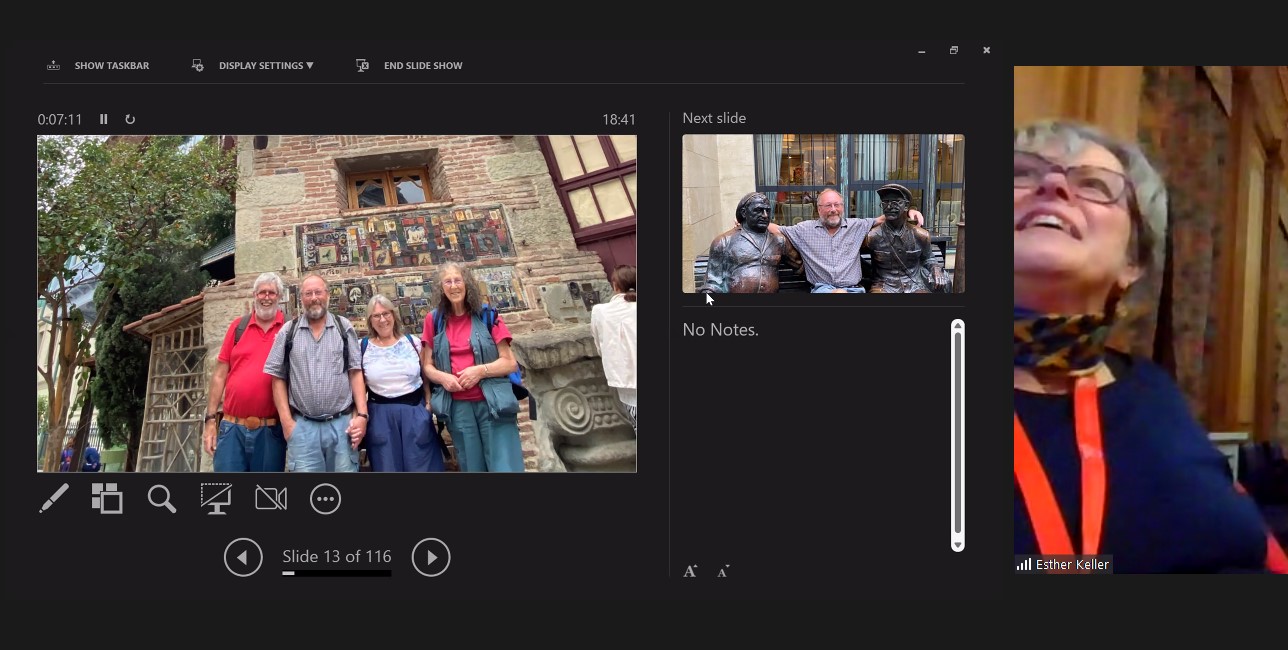Open the see all slides grid

pyautogui.click(x=107, y=498)
